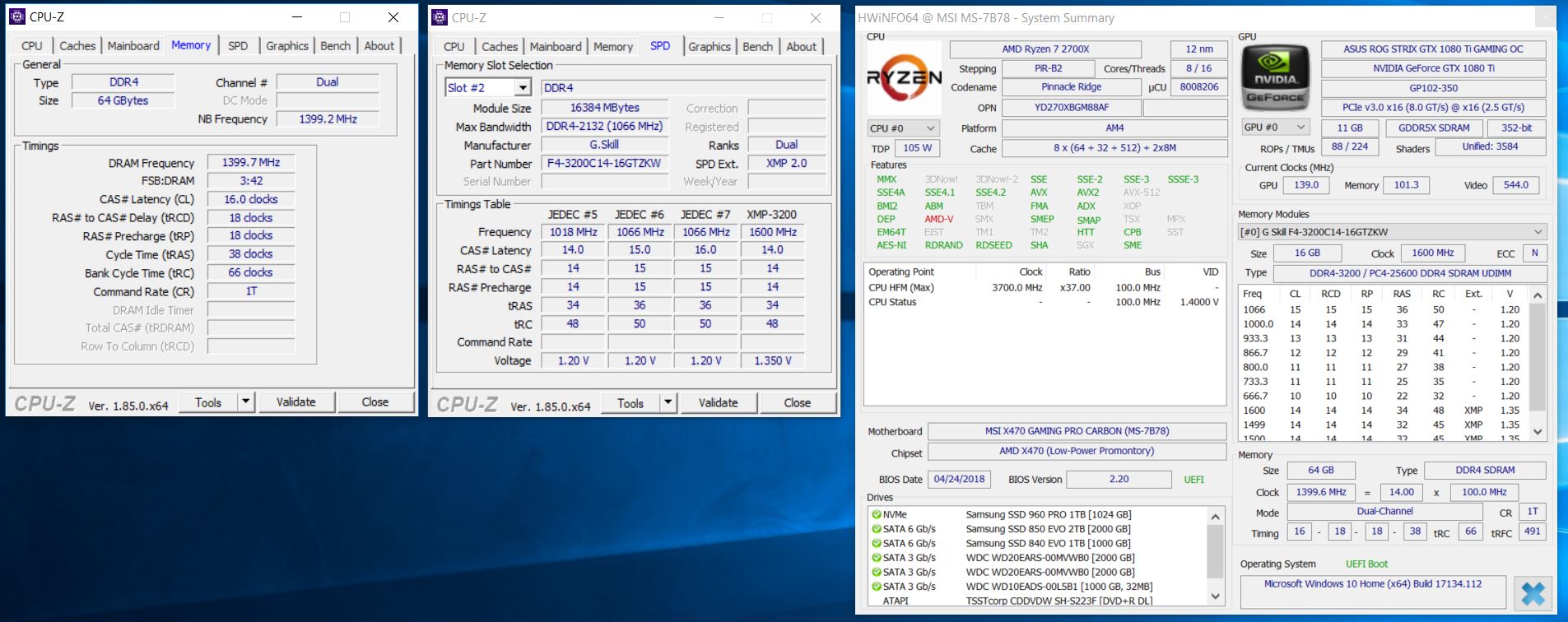Open CPU #0 selector dropdown in HWiNFO
This screenshot has height=622, width=1568.
coord(903,128)
